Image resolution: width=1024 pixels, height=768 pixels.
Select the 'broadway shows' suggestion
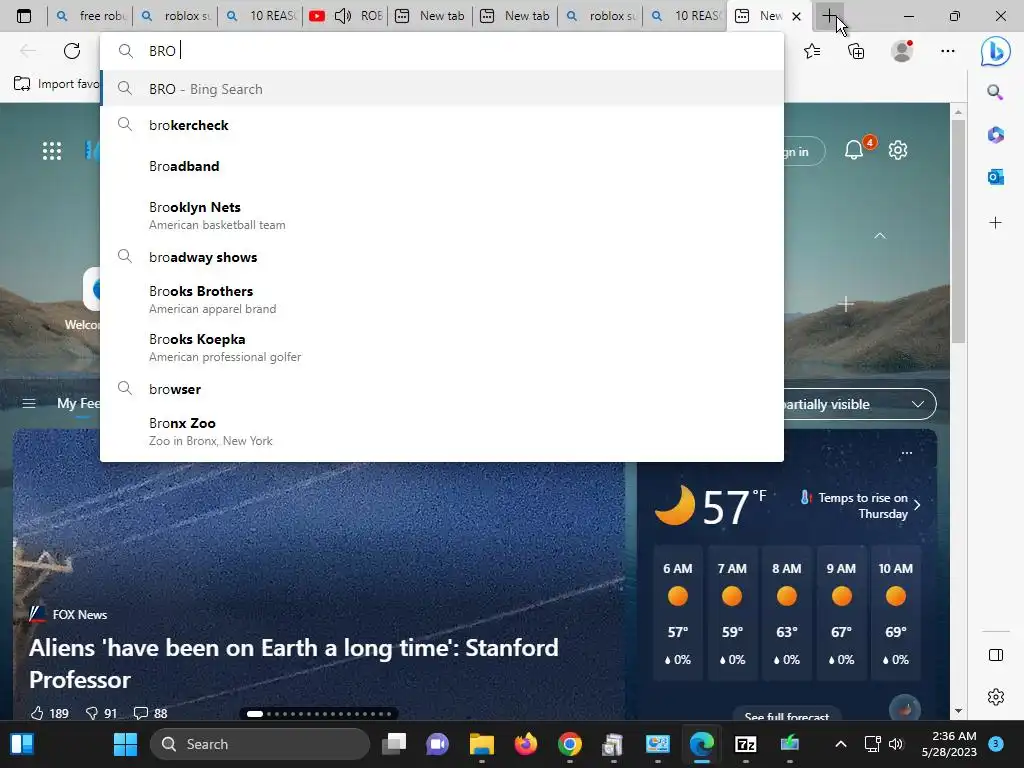442,257
